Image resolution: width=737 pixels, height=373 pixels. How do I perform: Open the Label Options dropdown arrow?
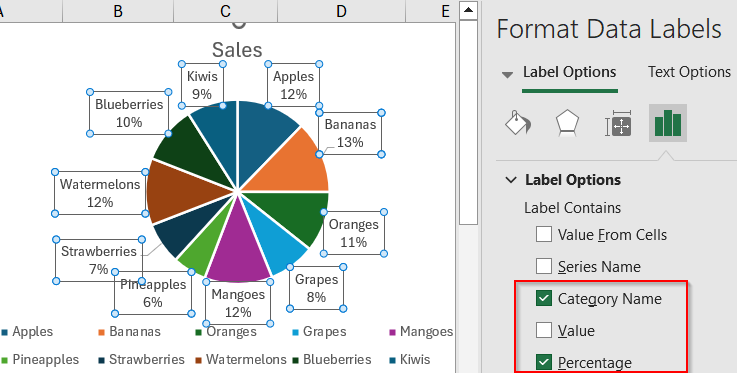(x=507, y=74)
